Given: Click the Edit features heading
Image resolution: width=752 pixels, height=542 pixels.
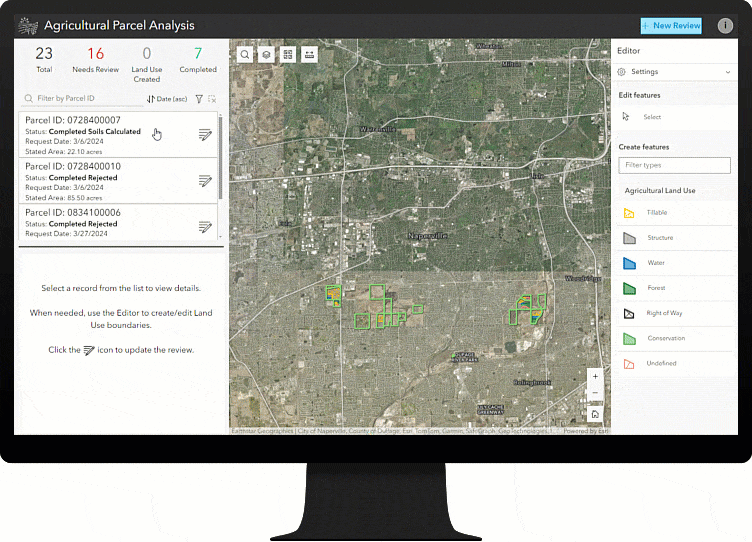Looking at the screenshot, I should click(639, 95).
